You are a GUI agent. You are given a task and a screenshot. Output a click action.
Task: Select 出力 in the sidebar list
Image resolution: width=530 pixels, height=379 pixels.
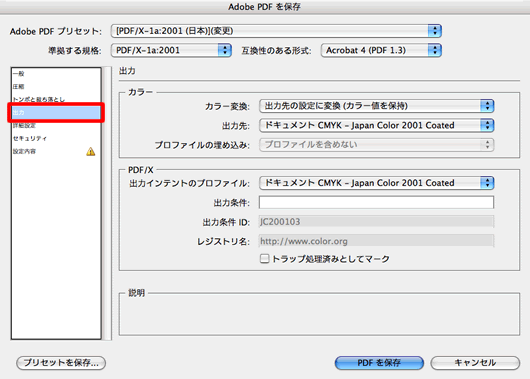pos(56,113)
